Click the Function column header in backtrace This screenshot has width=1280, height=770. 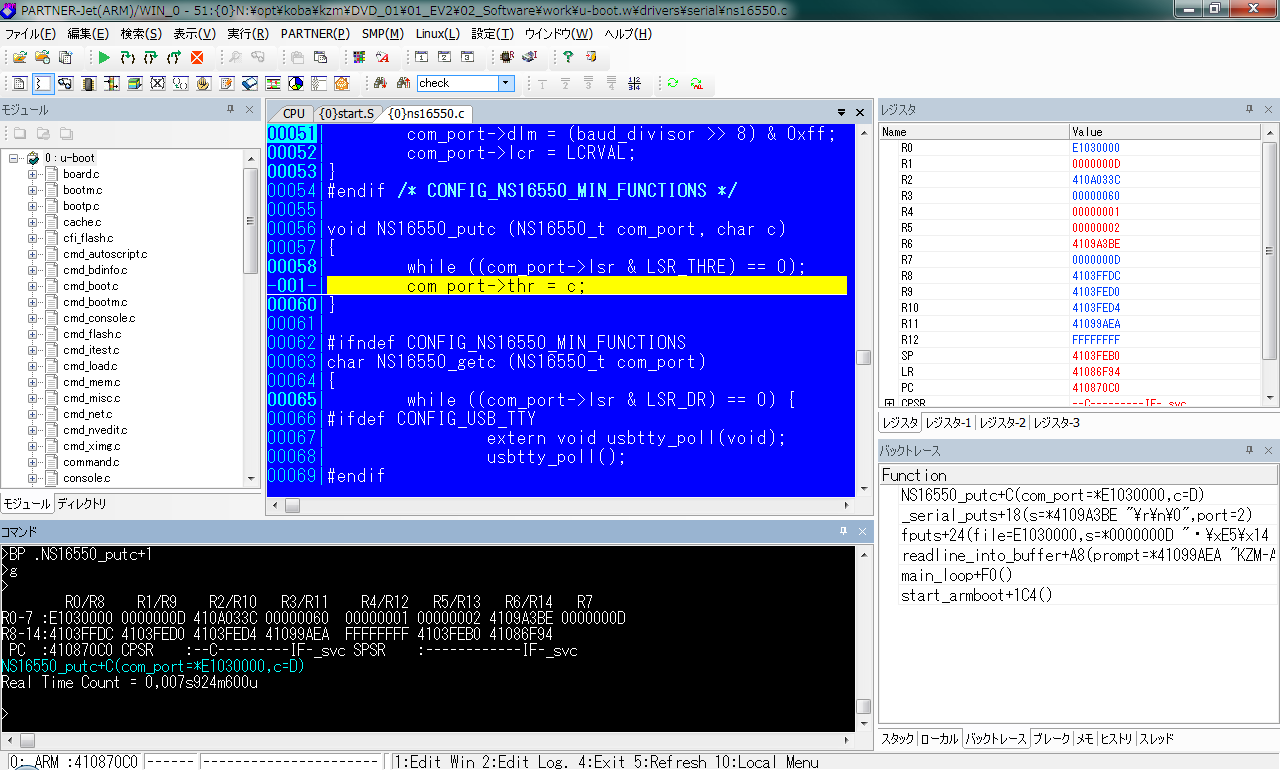click(x=1078, y=475)
